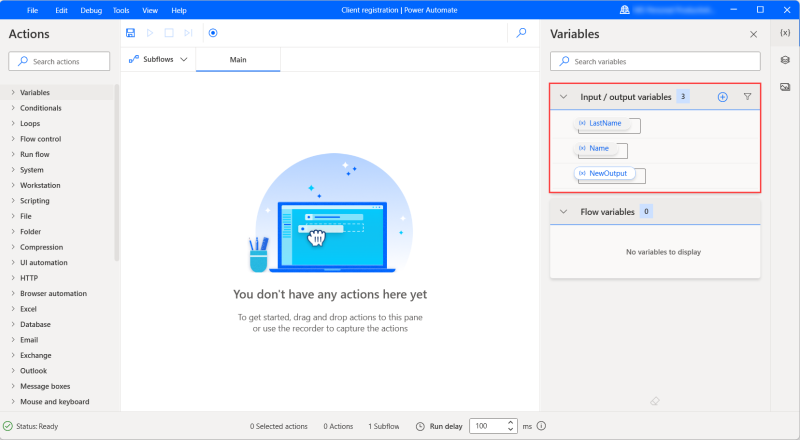
Task: Add a new input/output variable
Action: (722, 97)
